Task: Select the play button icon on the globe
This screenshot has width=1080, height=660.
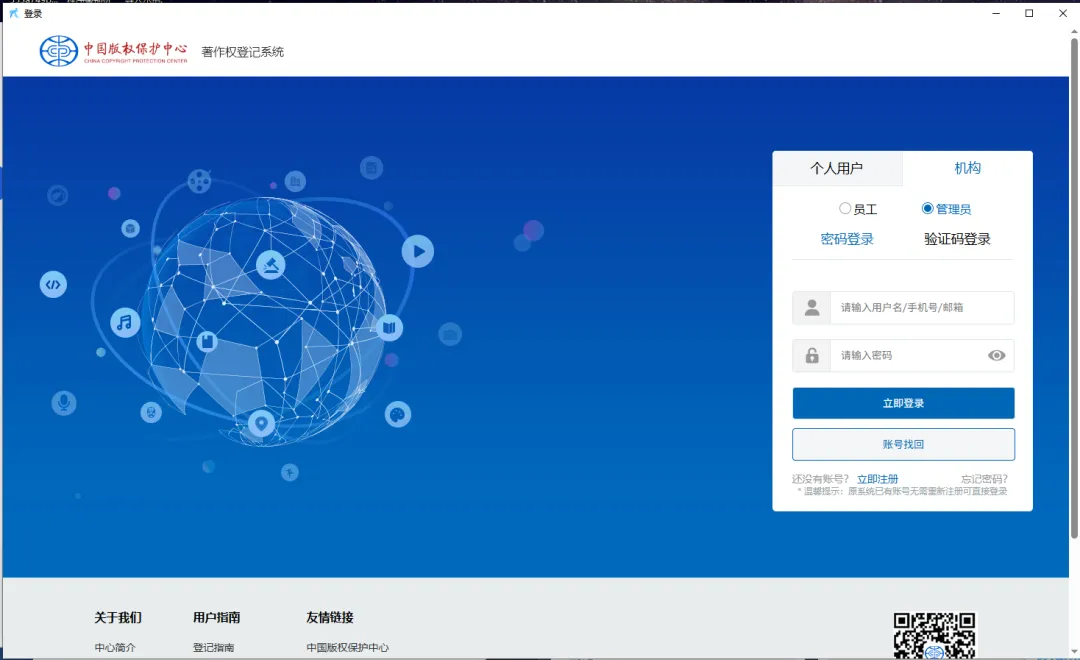Action: tap(418, 251)
